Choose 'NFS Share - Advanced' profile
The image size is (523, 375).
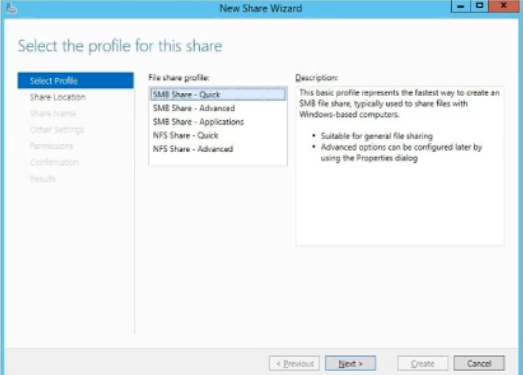click(x=218, y=149)
